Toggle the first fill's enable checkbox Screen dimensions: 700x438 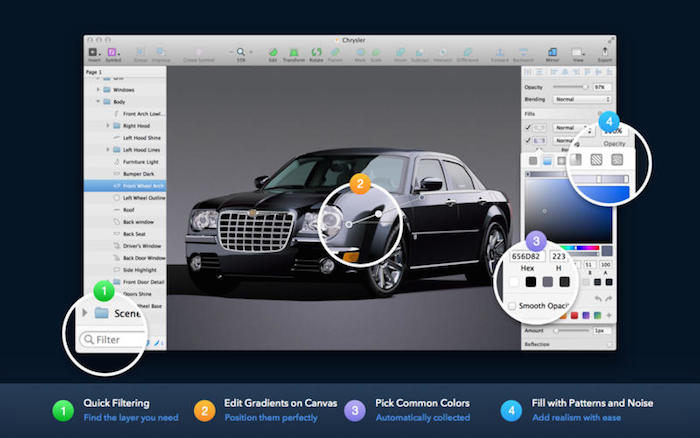(528, 128)
